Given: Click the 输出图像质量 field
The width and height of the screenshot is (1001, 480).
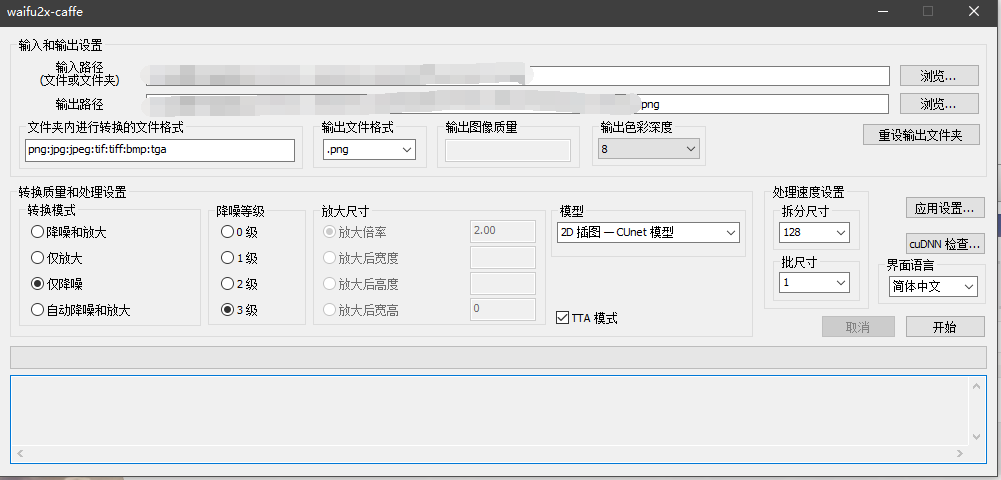Looking at the screenshot, I should [x=508, y=151].
